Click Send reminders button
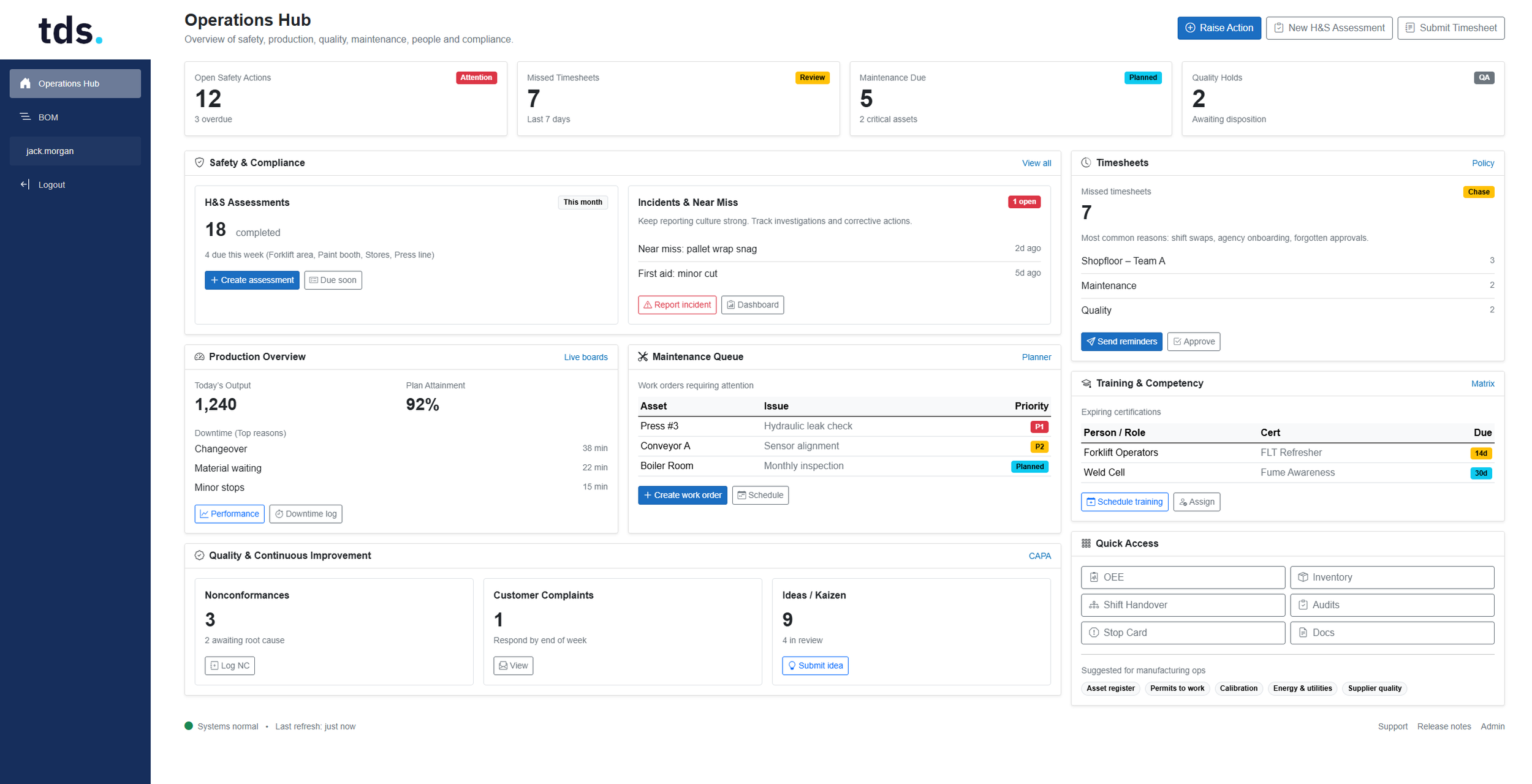This screenshot has width=1532, height=784. pos(1121,341)
